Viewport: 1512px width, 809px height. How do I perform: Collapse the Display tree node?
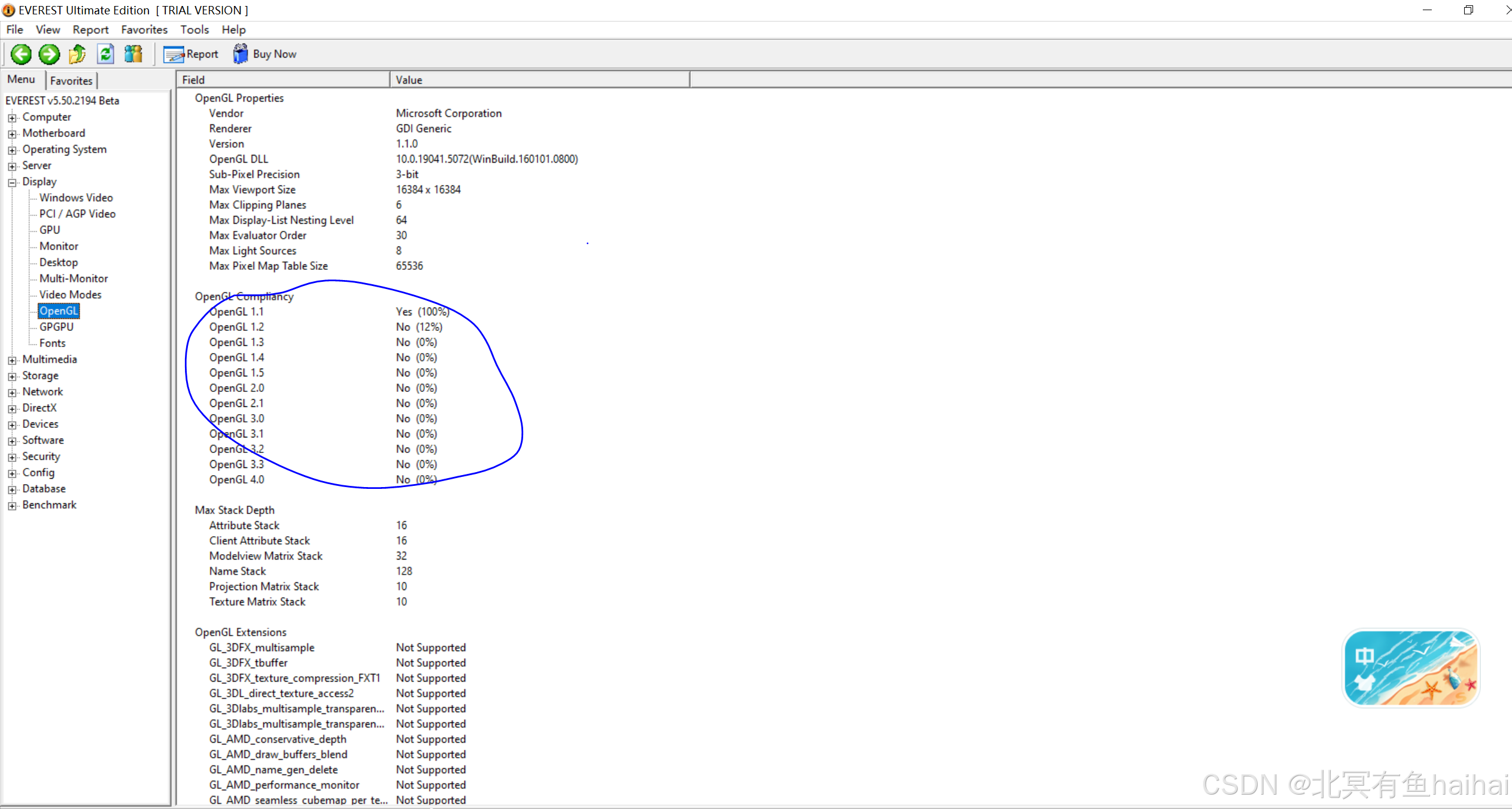tap(12, 183)
